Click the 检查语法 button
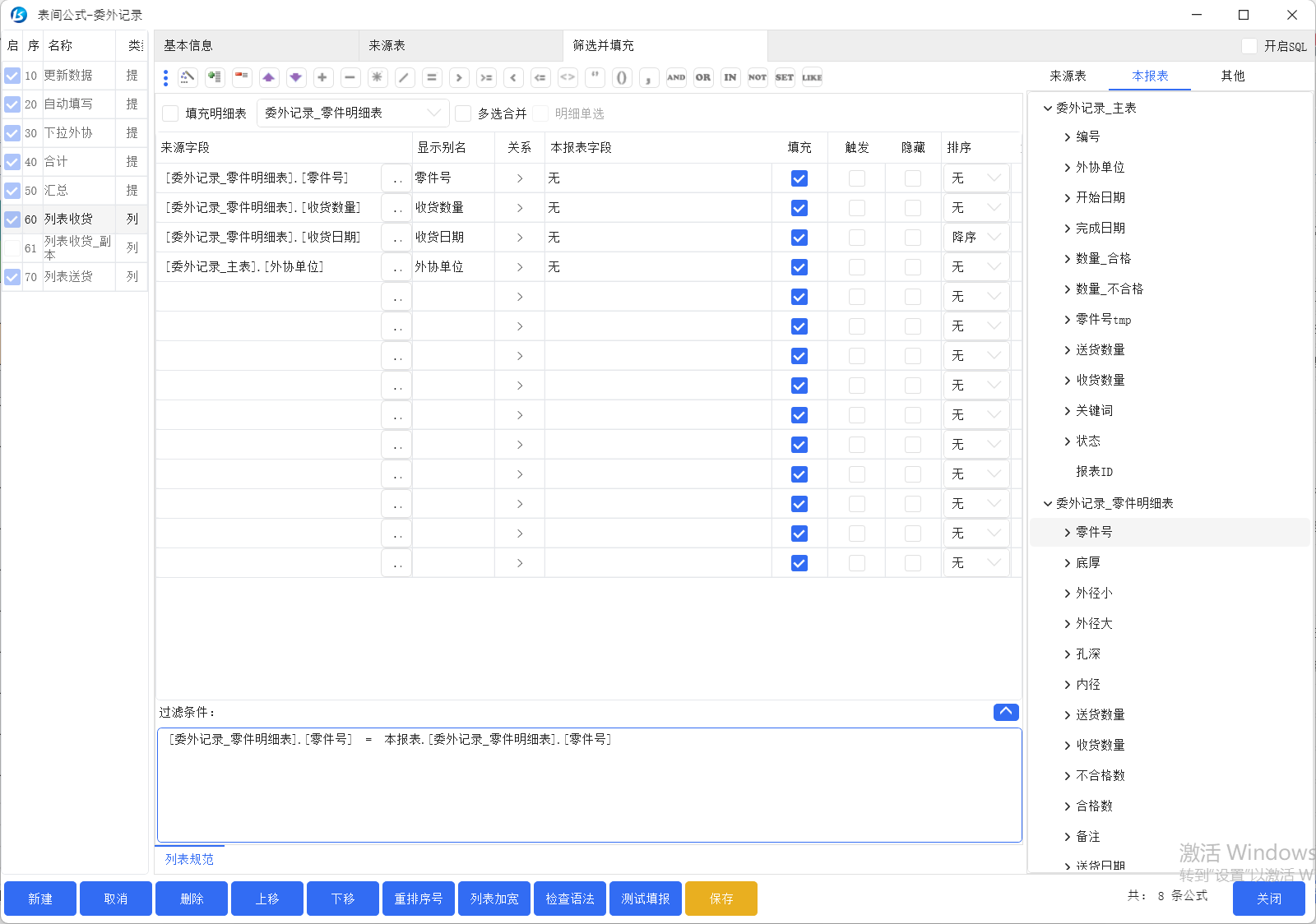 569,899
